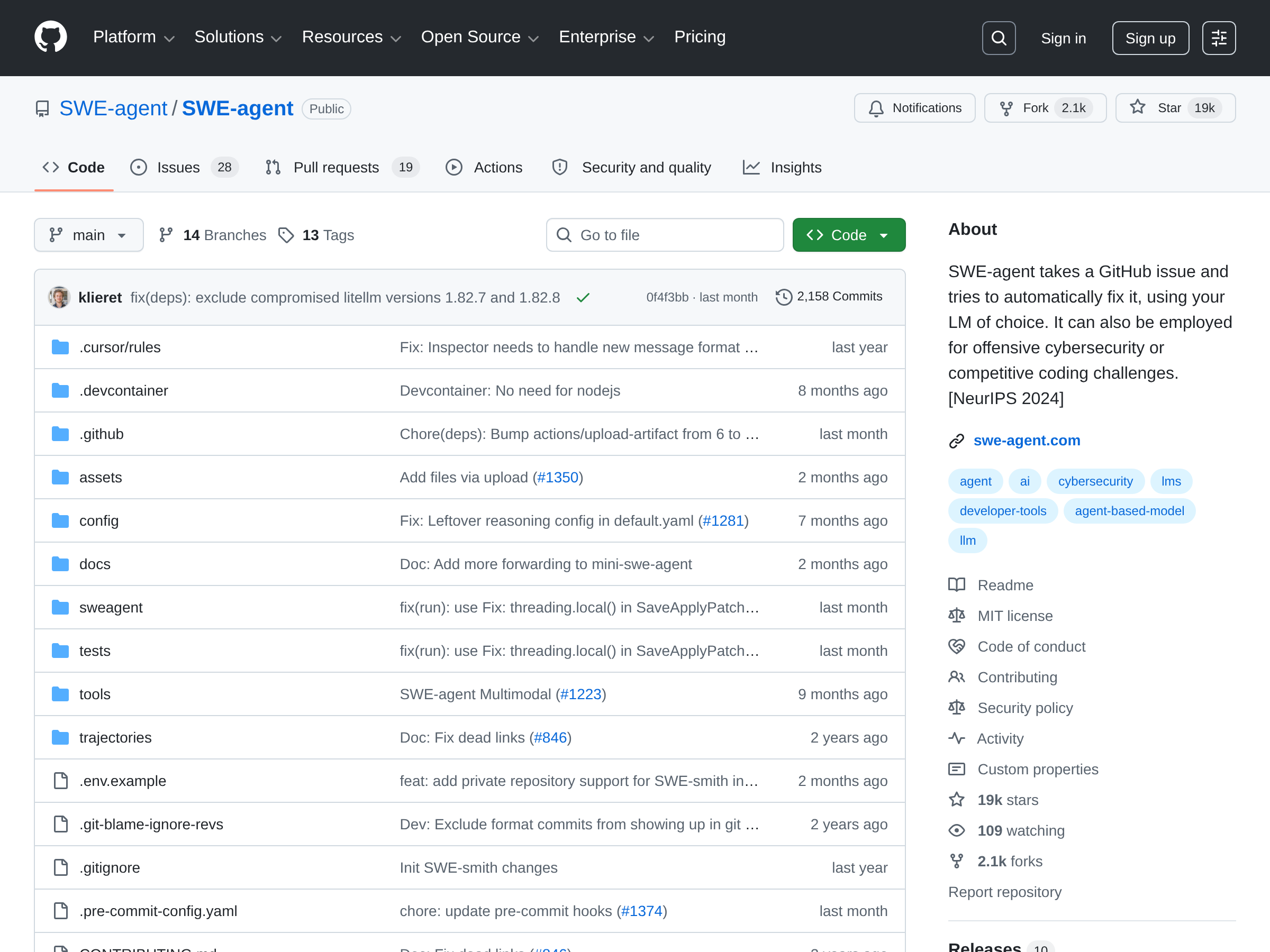Viewport: 1270px width, 952px height.
Task: Click the GitHub logo icon
Action: click(x=50, y=38)
